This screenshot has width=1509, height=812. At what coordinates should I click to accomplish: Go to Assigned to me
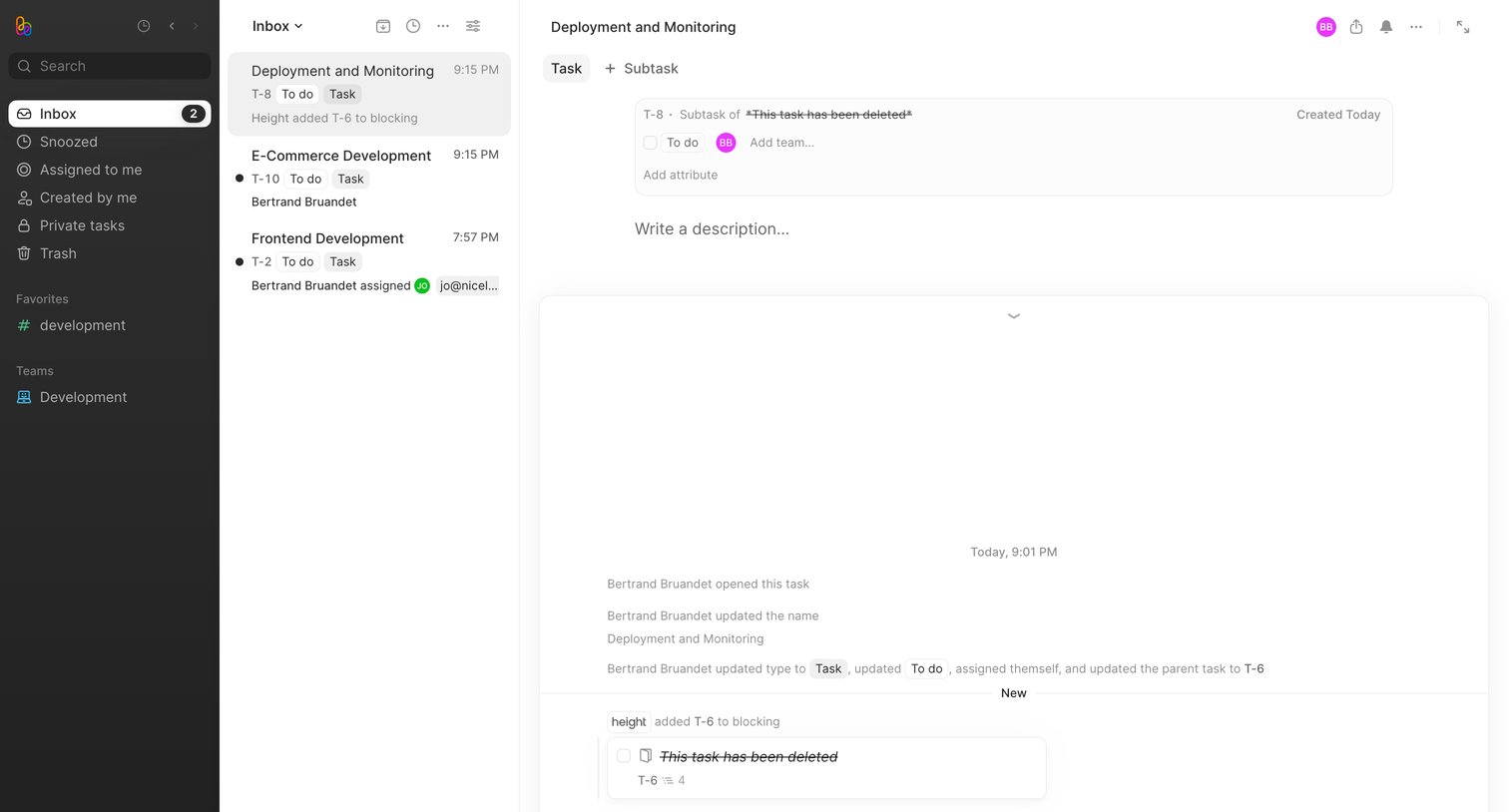click(91, 170)
